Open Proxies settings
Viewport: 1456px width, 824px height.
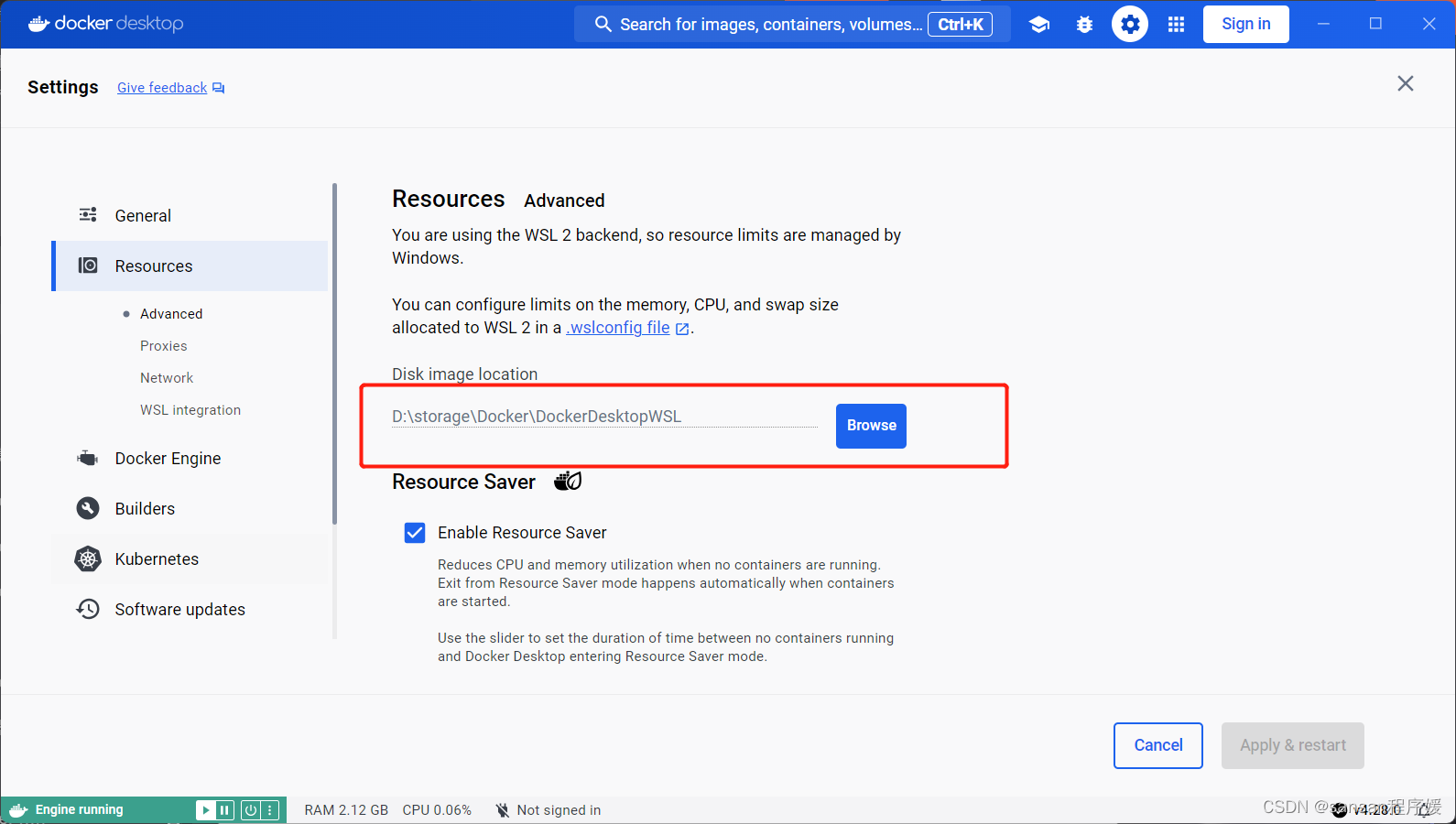(164, 346)
